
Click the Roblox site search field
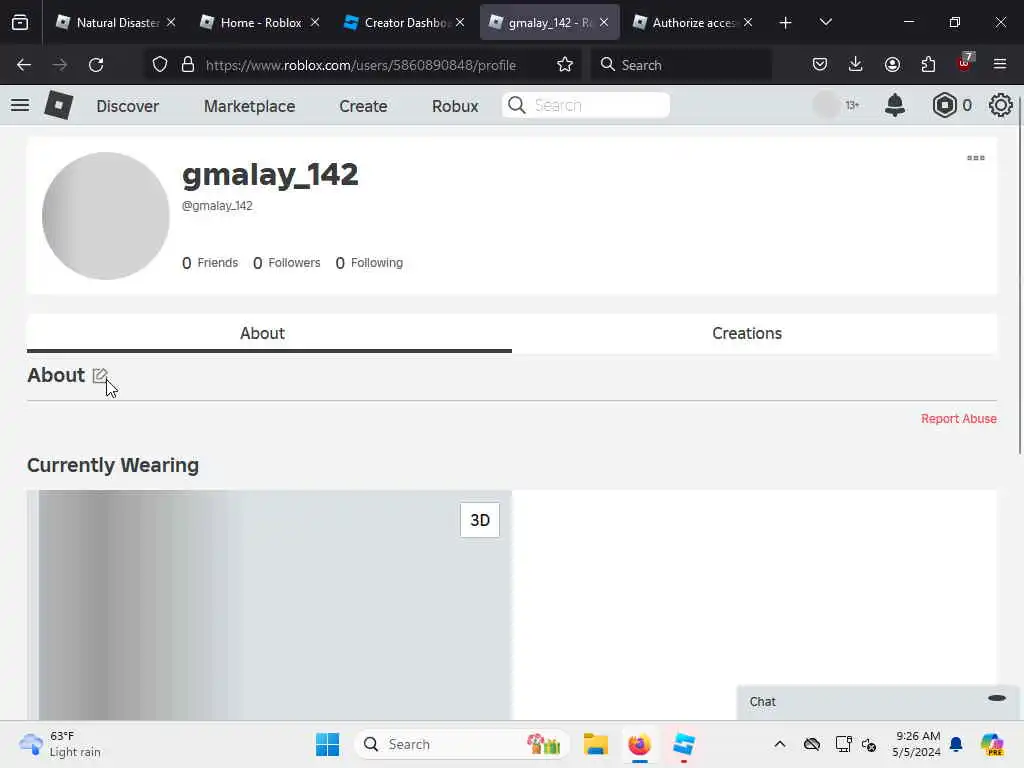(x=586, y=105)
